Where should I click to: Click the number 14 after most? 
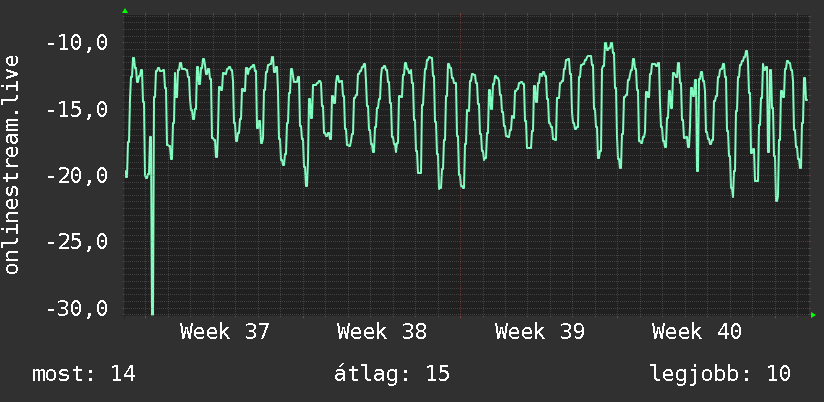click(122, 374)
